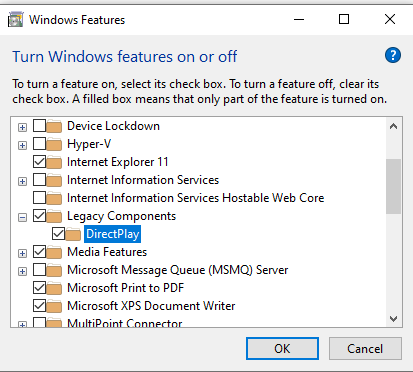
Task: Click the Internet Information Services folder icon
Action: 54,180
